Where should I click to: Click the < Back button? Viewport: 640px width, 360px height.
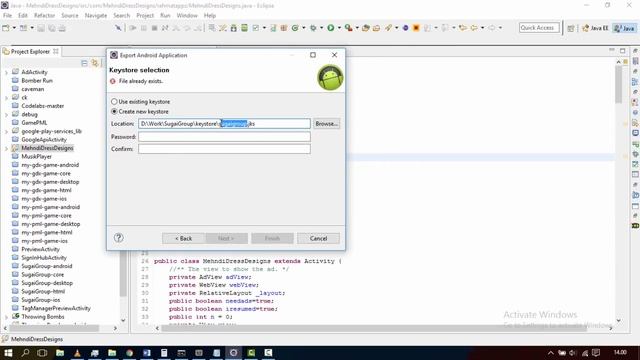point(184,238)
